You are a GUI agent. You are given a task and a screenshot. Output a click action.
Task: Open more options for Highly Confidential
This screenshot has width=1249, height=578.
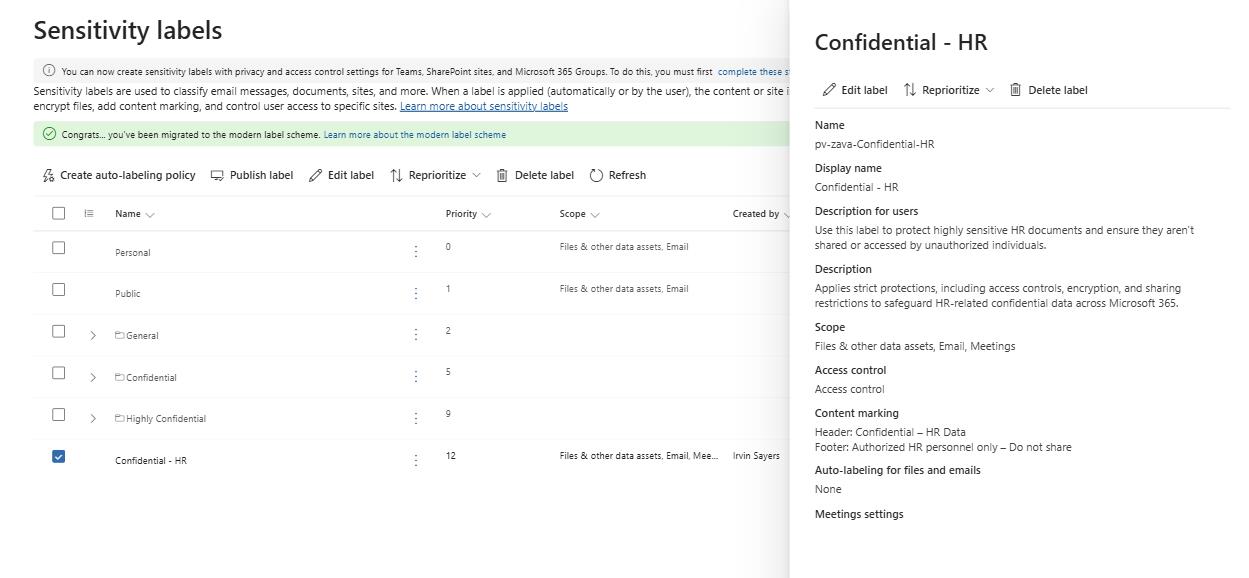[416, 418]
